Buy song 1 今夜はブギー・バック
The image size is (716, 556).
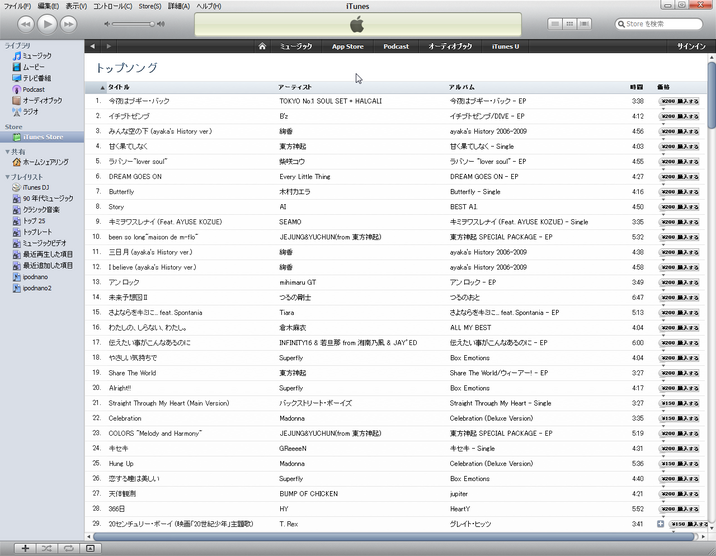[x=680, y=101]
